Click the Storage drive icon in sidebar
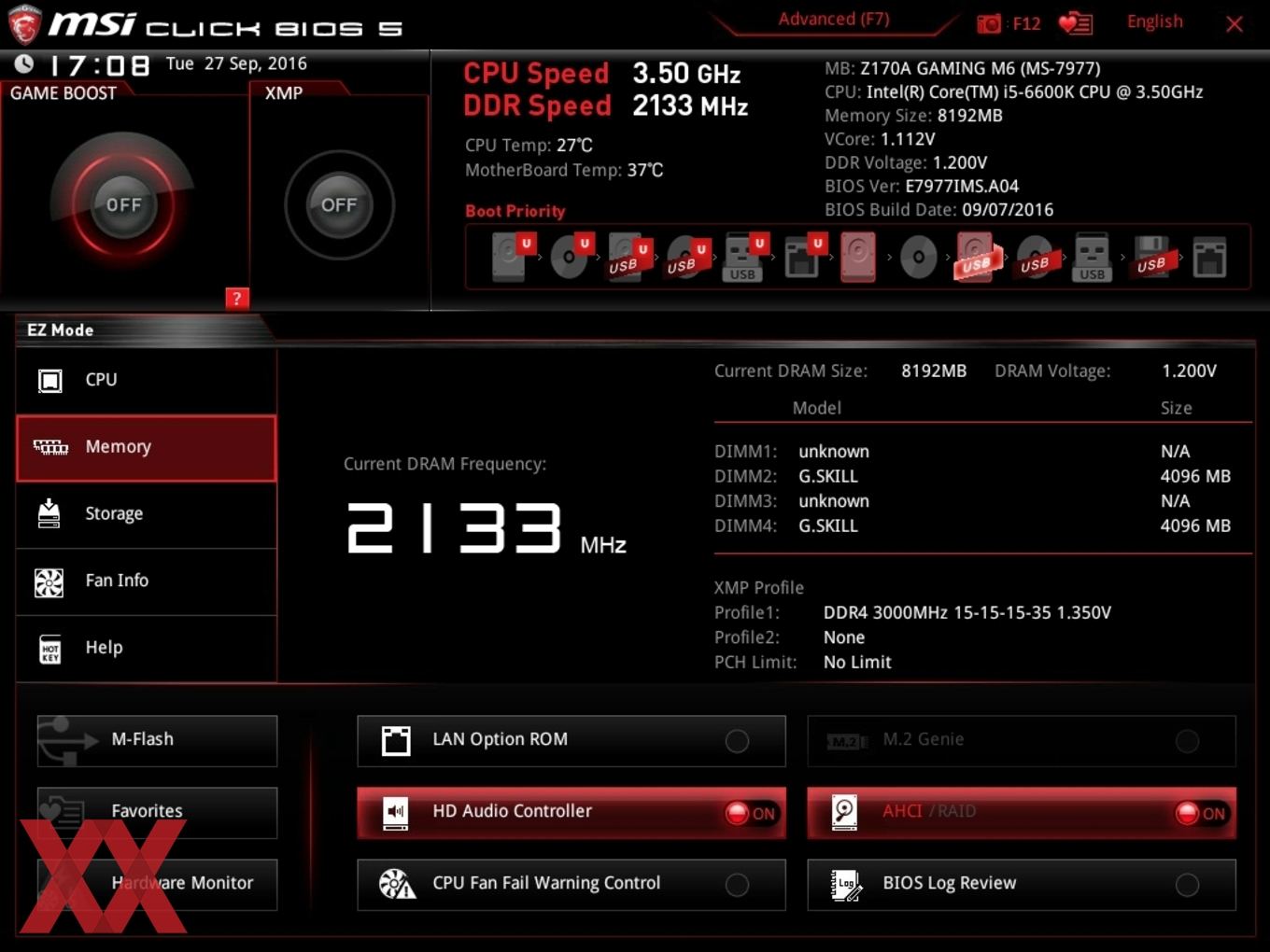Viewport: 1270px width, 952px height. [x=49, y=513]
